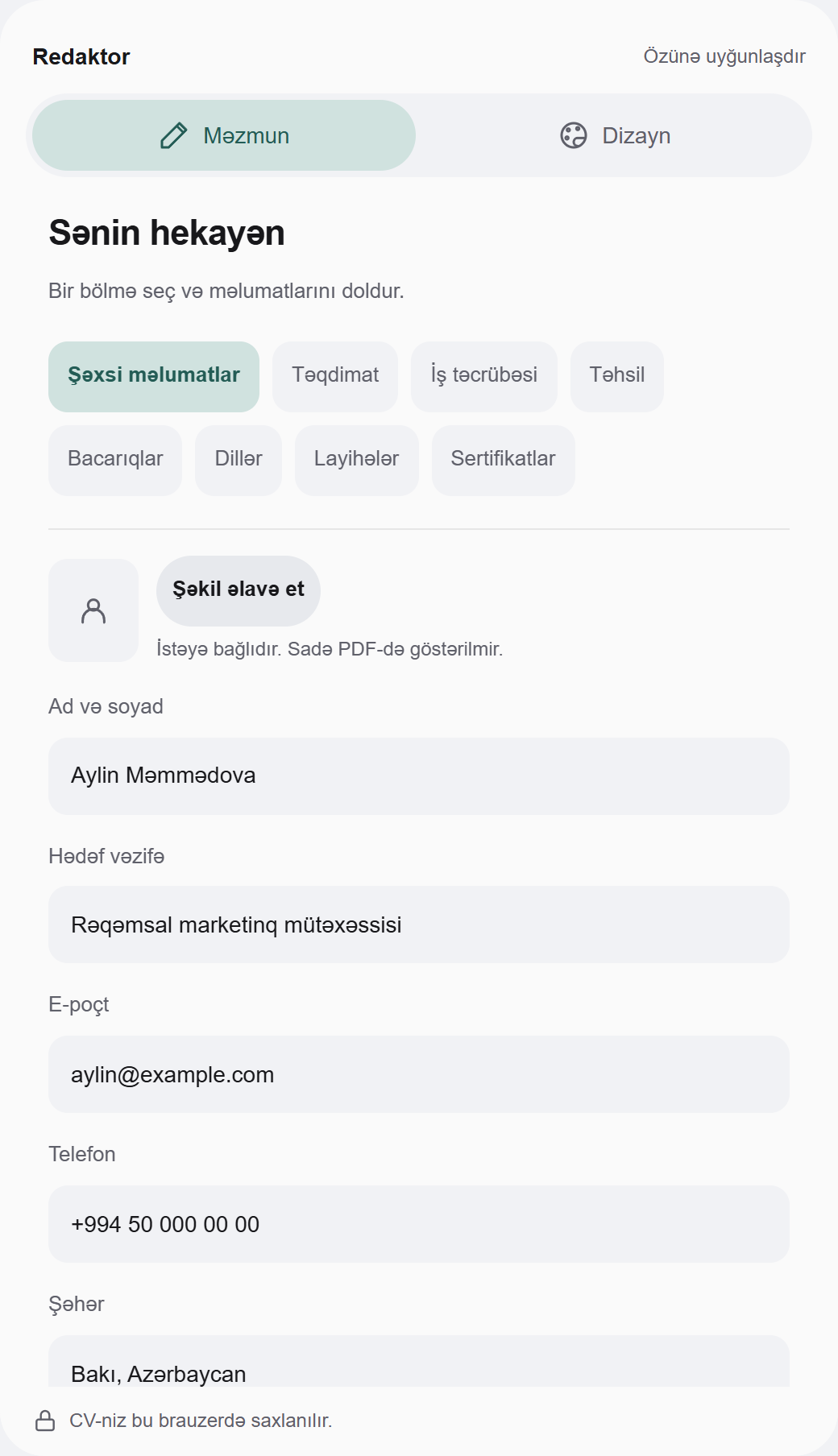Click the Telefon number field

[x=419, y=1224]
